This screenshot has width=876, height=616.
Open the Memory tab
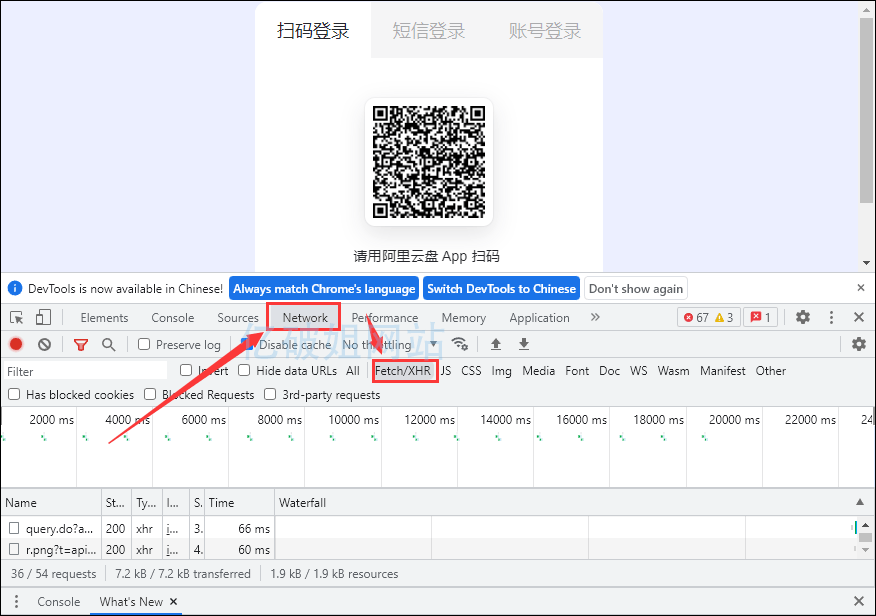(x=464, y=318)
